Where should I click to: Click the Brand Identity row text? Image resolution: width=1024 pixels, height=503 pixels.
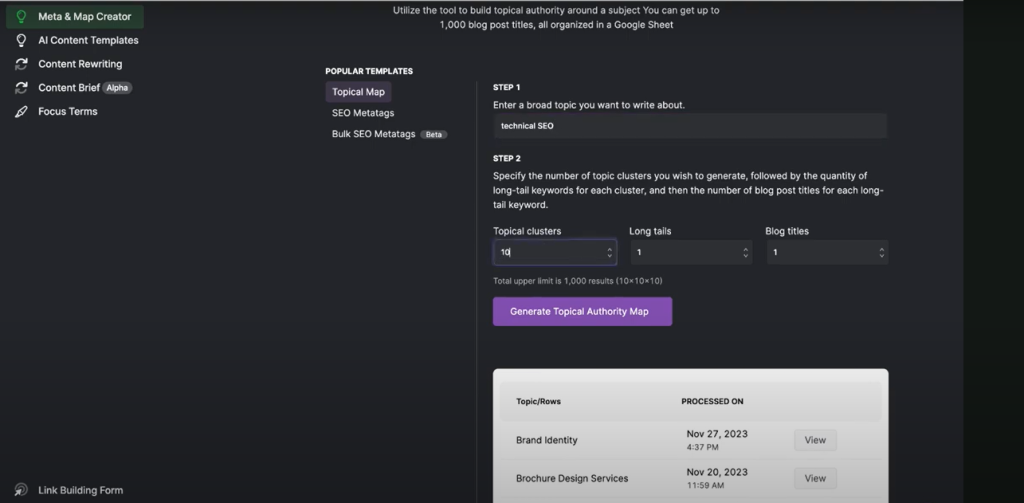[547, 440]
